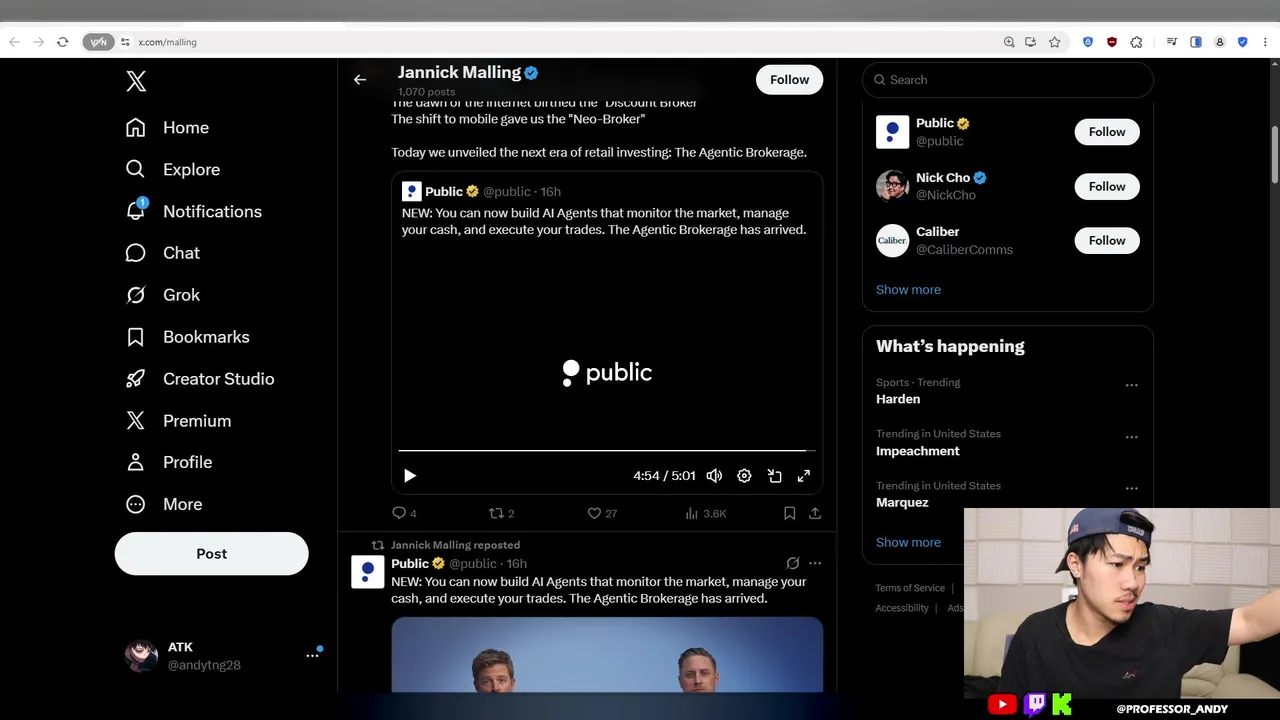This screenshot has width=1280, height=720.
Task: Go back with the profile header arrow
Action: click(x=360, y=80)
